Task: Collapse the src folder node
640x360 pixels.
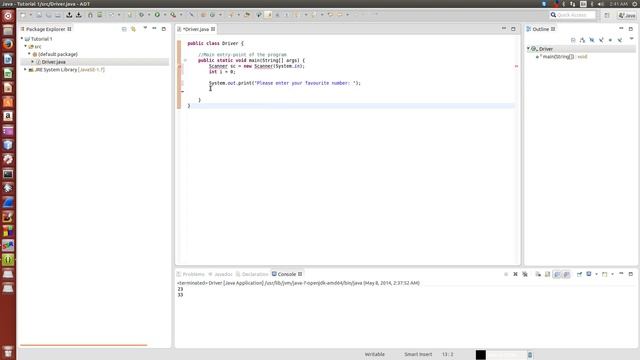Action: point(26,47)
